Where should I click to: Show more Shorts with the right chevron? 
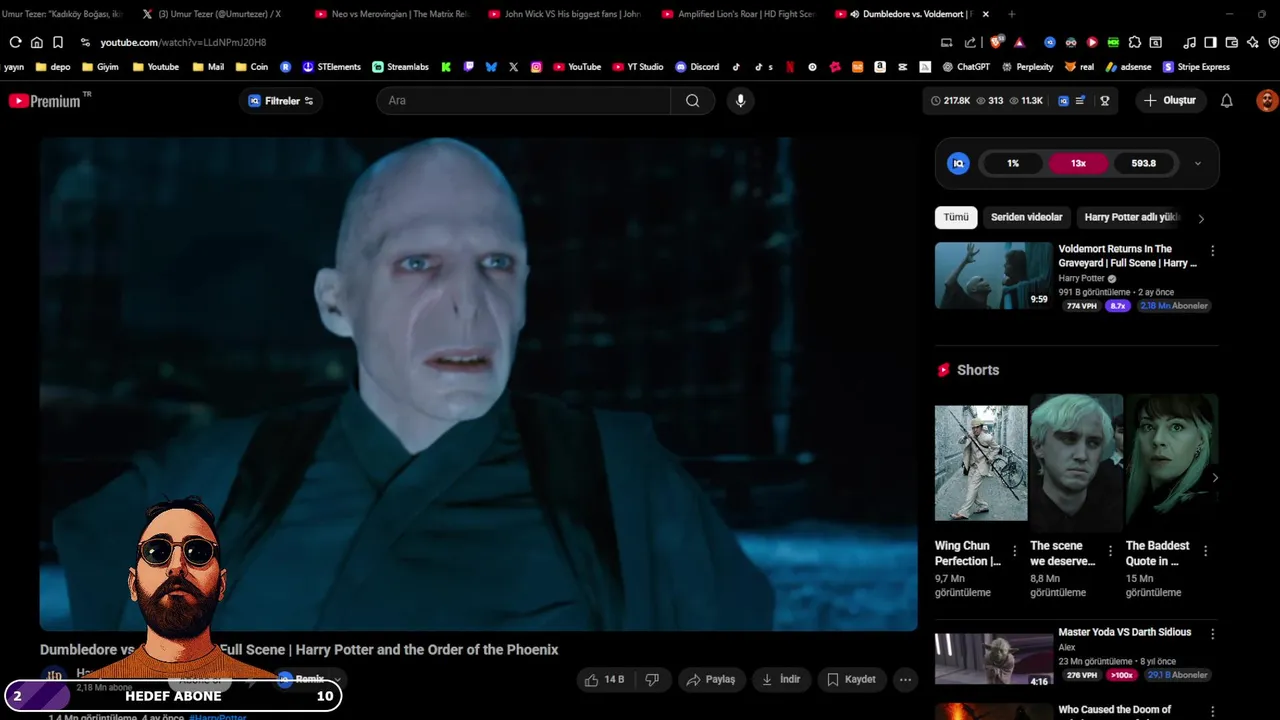[x=1214, y=478]
